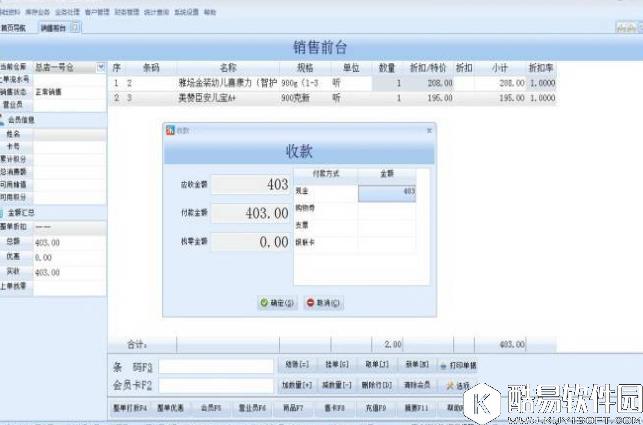Click the 新单[N] button
This screenshot has width=643, height=425.
pos(417,364)
